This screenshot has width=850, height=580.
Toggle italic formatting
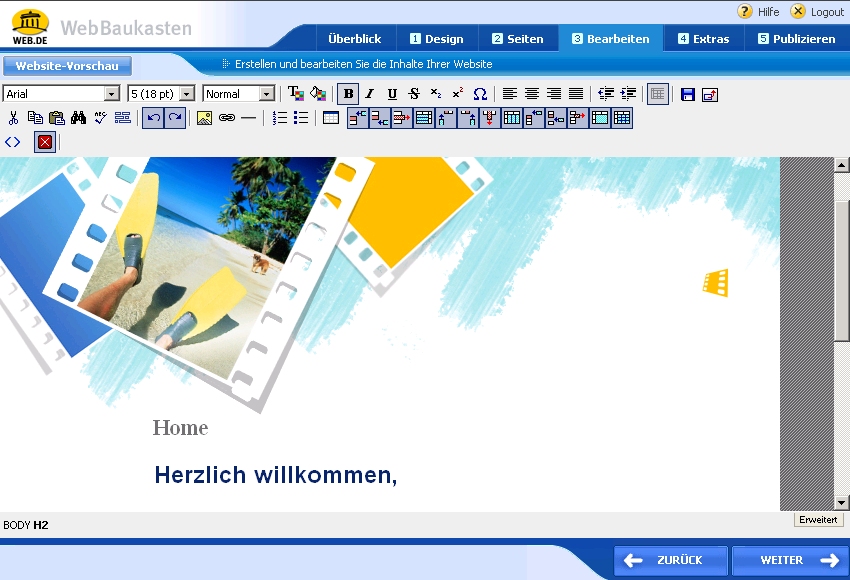point(370,94)
